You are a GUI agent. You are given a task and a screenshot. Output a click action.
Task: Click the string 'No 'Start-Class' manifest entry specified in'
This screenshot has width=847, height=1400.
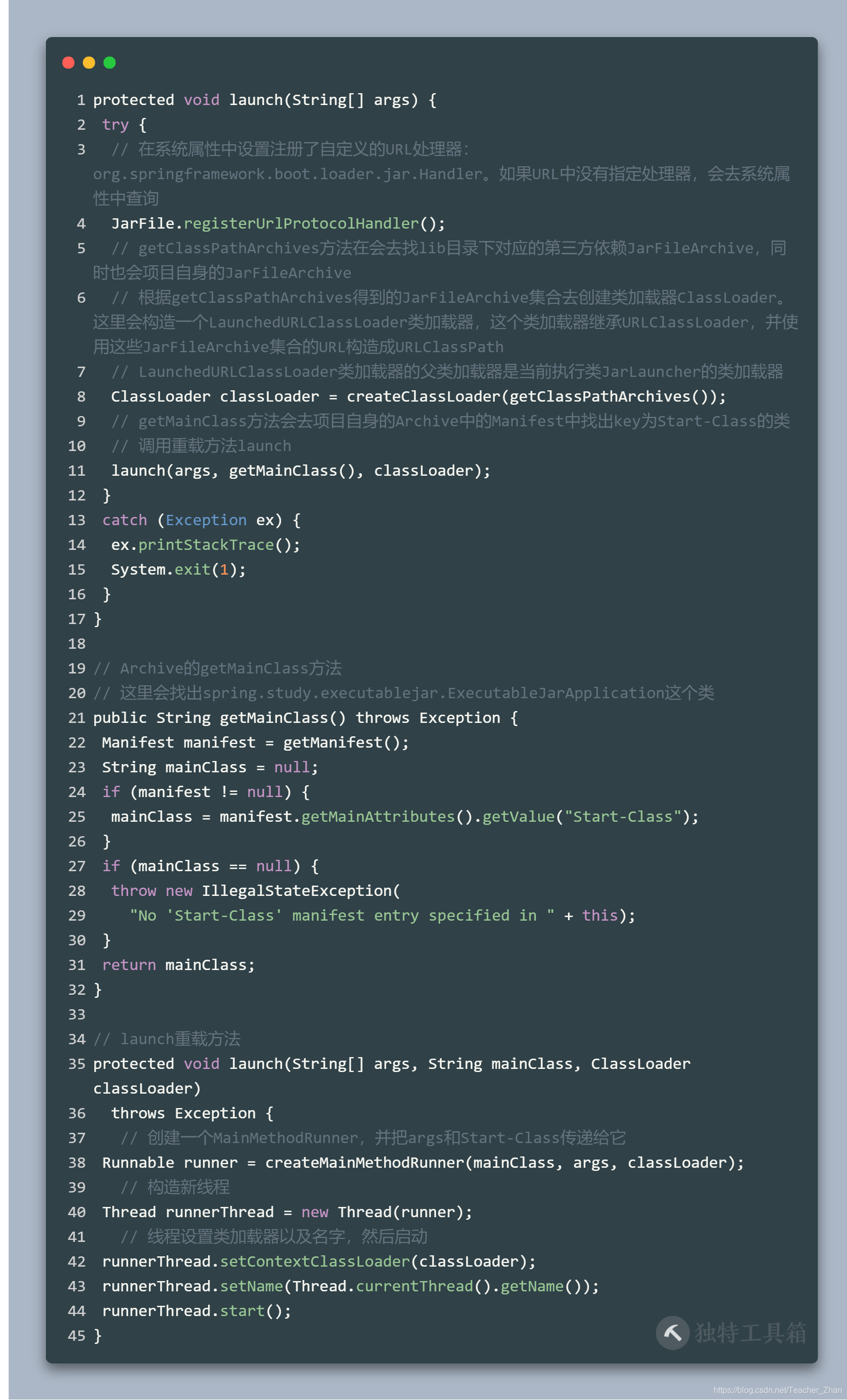(342, 915)
